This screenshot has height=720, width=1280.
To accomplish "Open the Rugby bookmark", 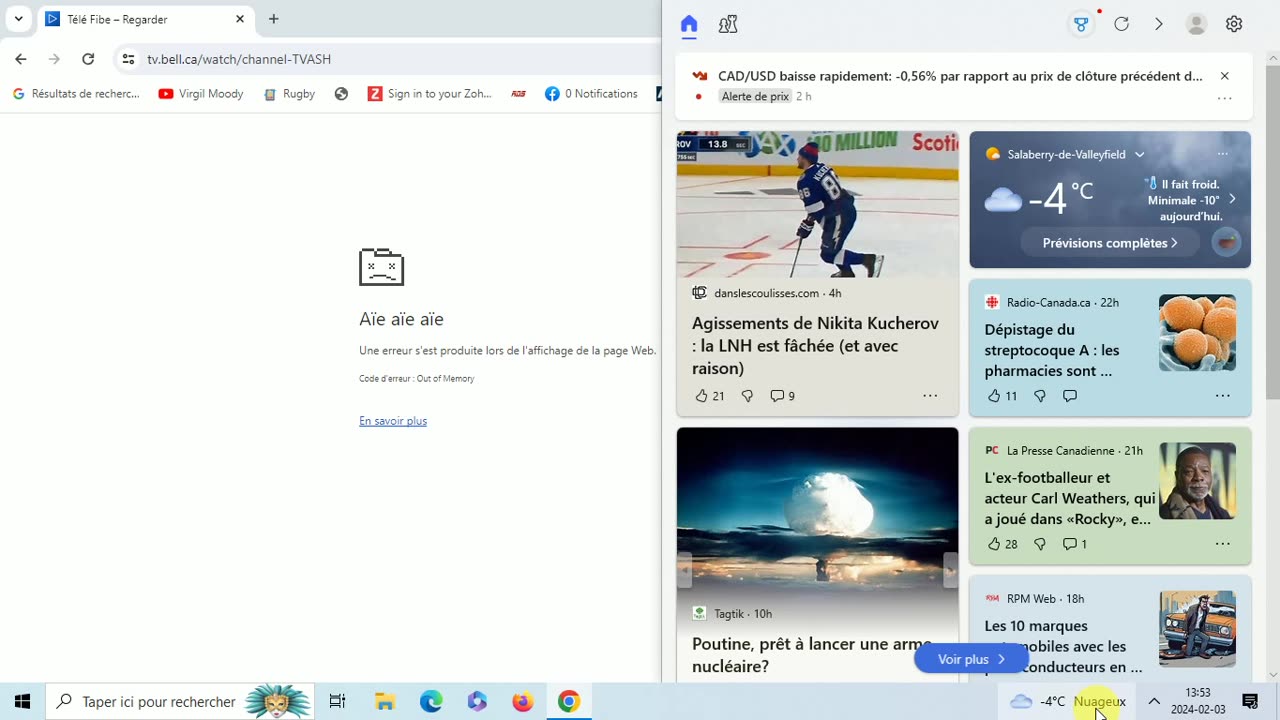I will [289, 94].
